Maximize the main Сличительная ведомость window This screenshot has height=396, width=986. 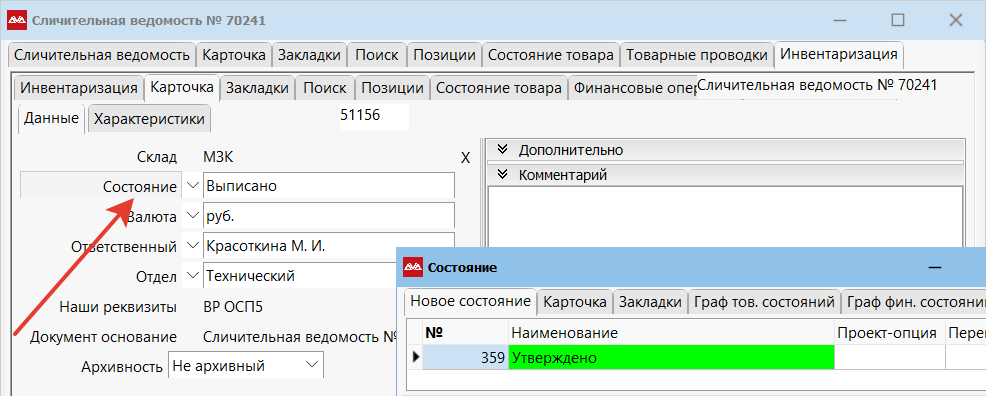click(898, 20)
